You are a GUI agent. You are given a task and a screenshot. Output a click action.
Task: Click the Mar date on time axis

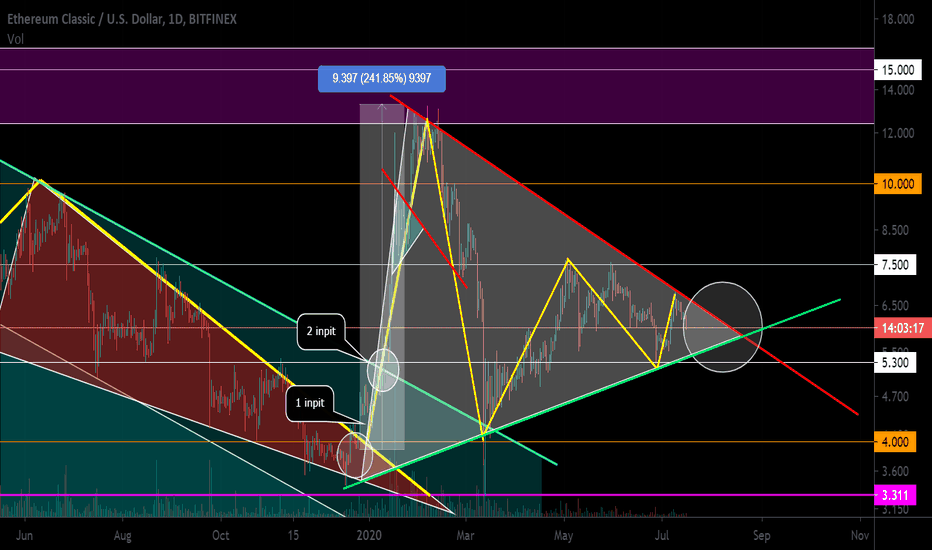click(465, 536)
